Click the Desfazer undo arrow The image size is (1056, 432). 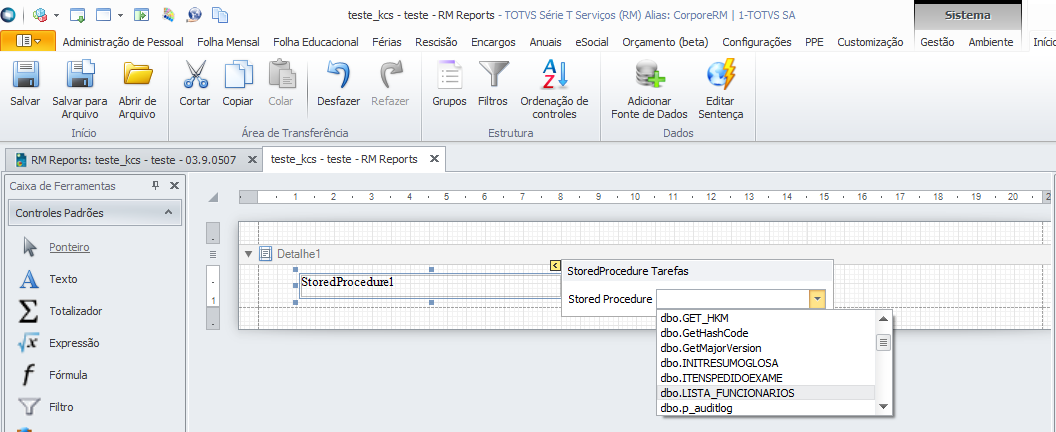(339, 74)
